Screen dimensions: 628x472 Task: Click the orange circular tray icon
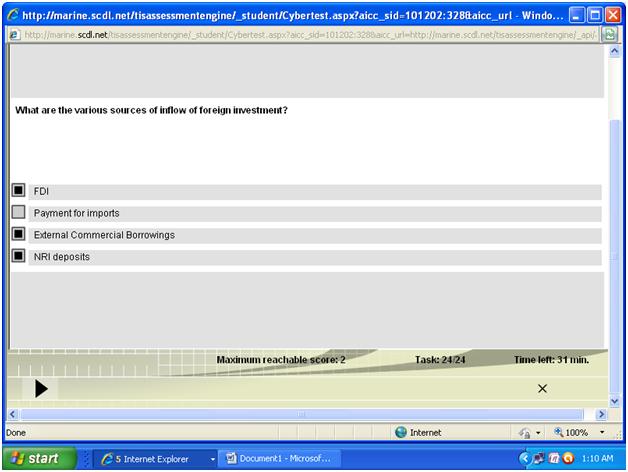(x=568, y=458)
